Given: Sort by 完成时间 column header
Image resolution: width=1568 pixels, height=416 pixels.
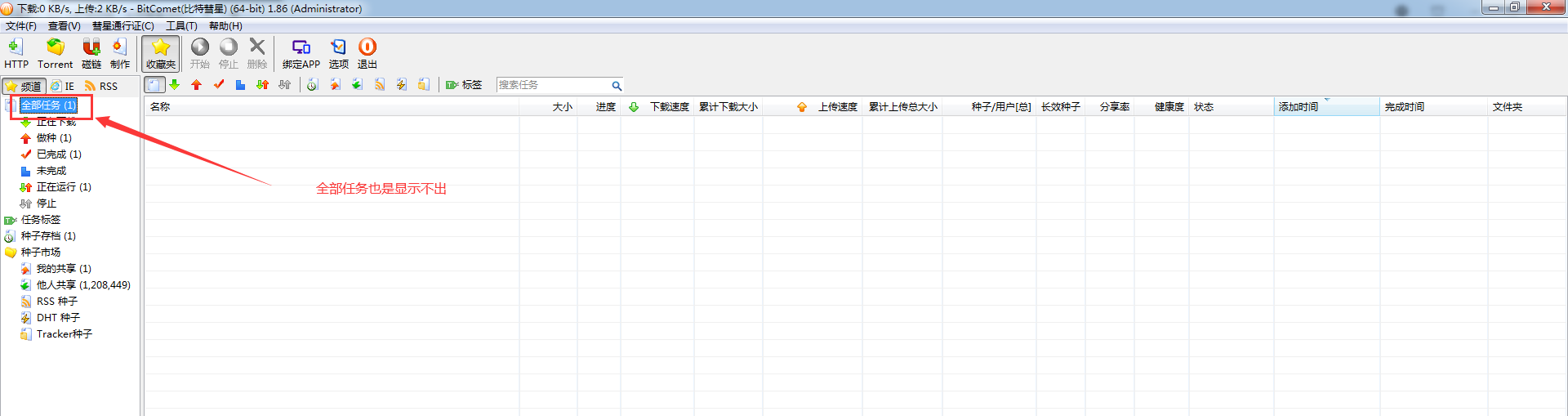Looking at the screenshot, I should click(1433, 107).
